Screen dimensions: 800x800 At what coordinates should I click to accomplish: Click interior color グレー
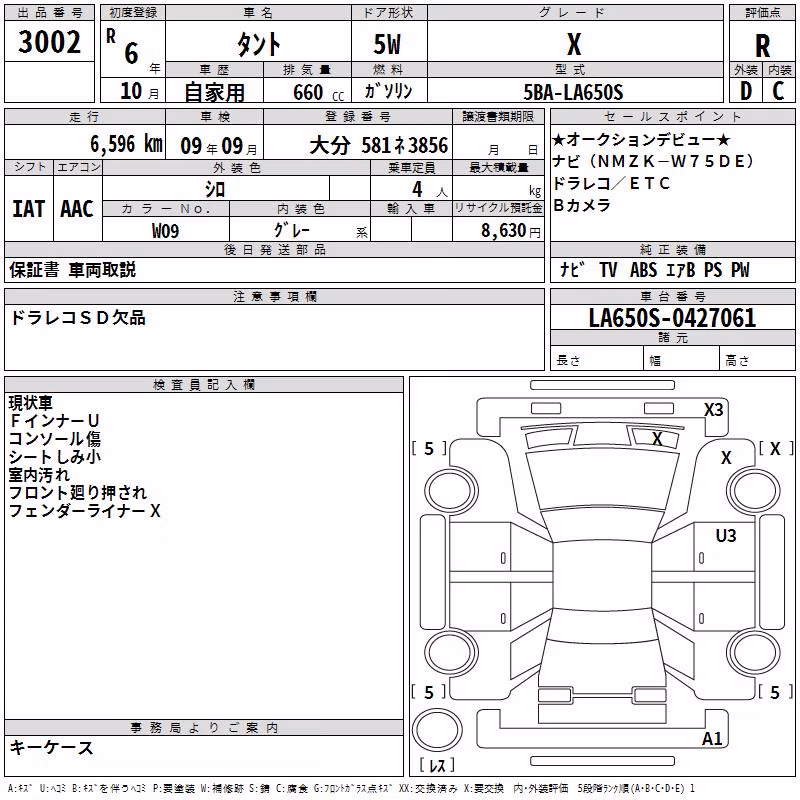(x=291, y=230)
